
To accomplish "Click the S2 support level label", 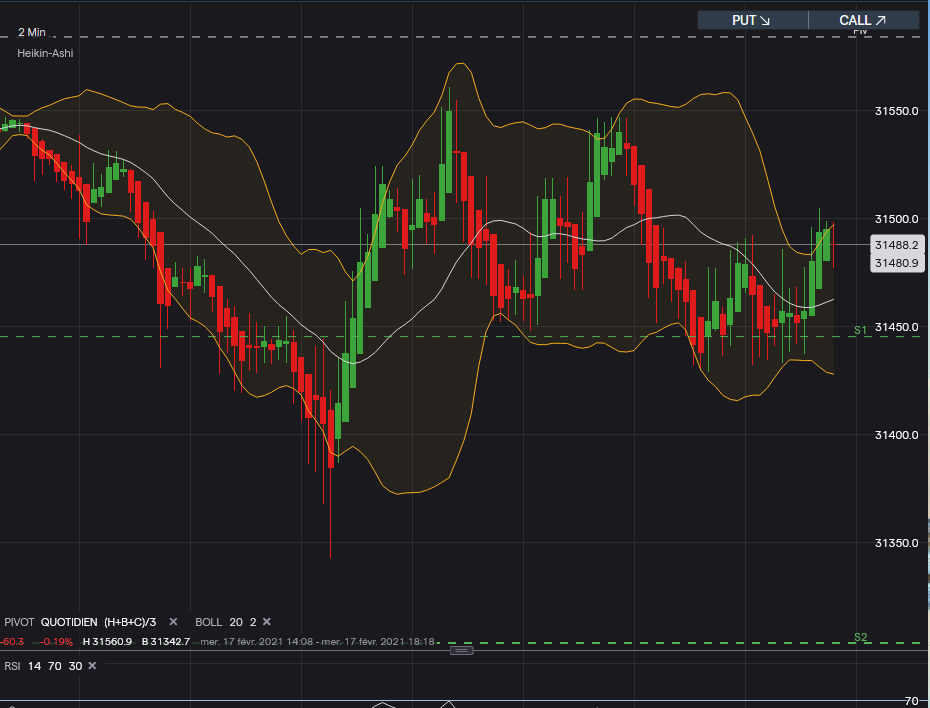I will pyautogui.click(x=860, y=637).
